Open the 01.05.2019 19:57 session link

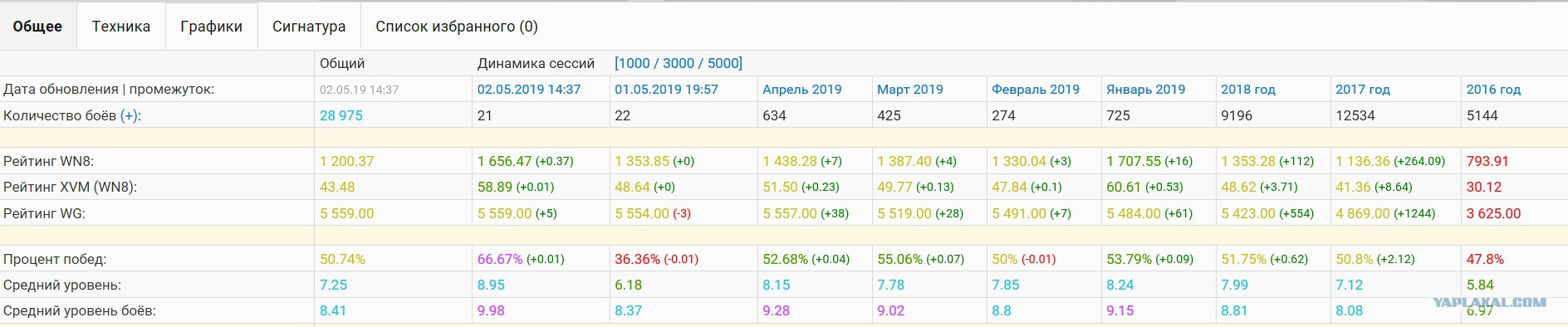click(x=667, y=90)
